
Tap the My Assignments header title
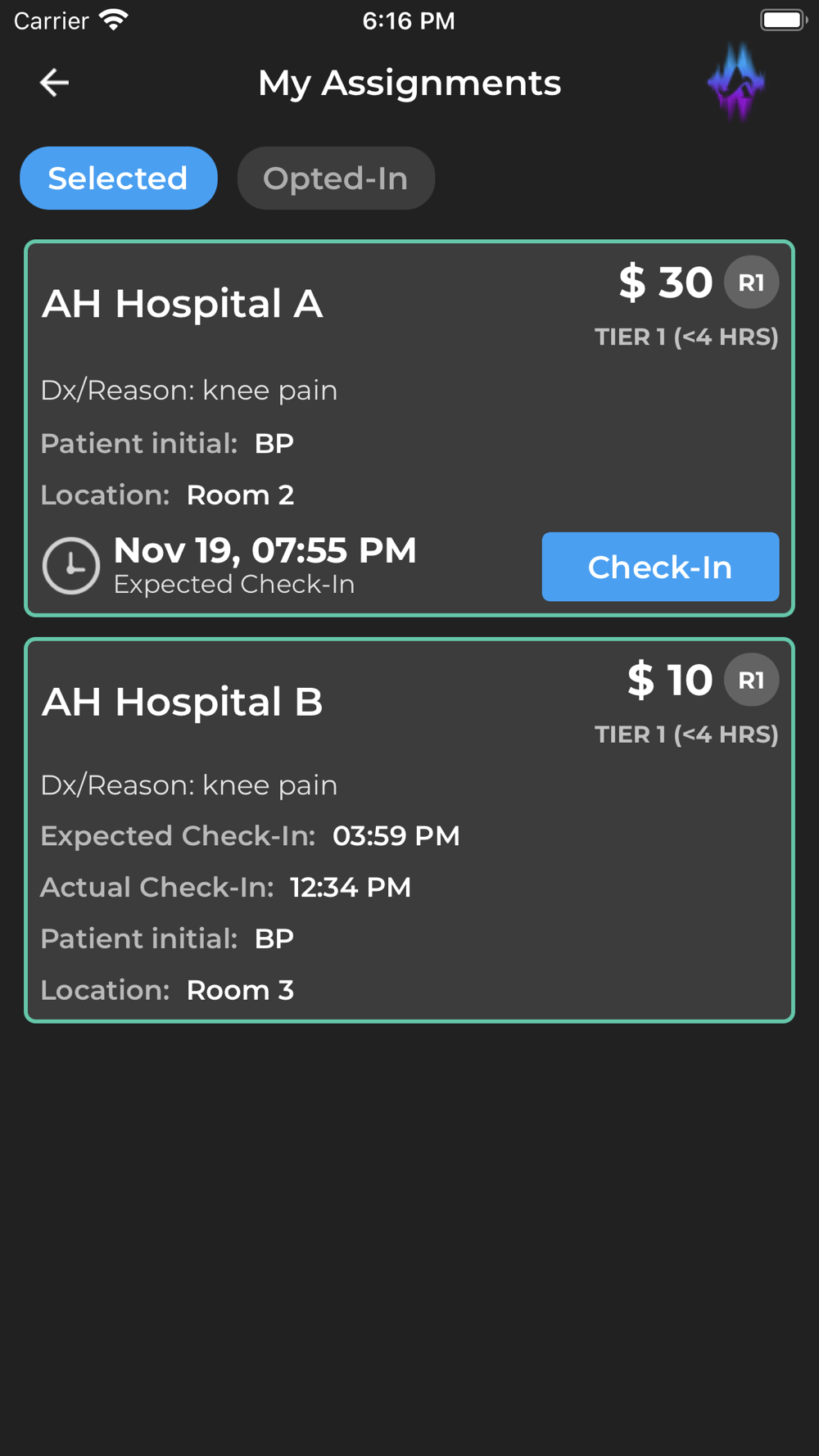[409, 83]
